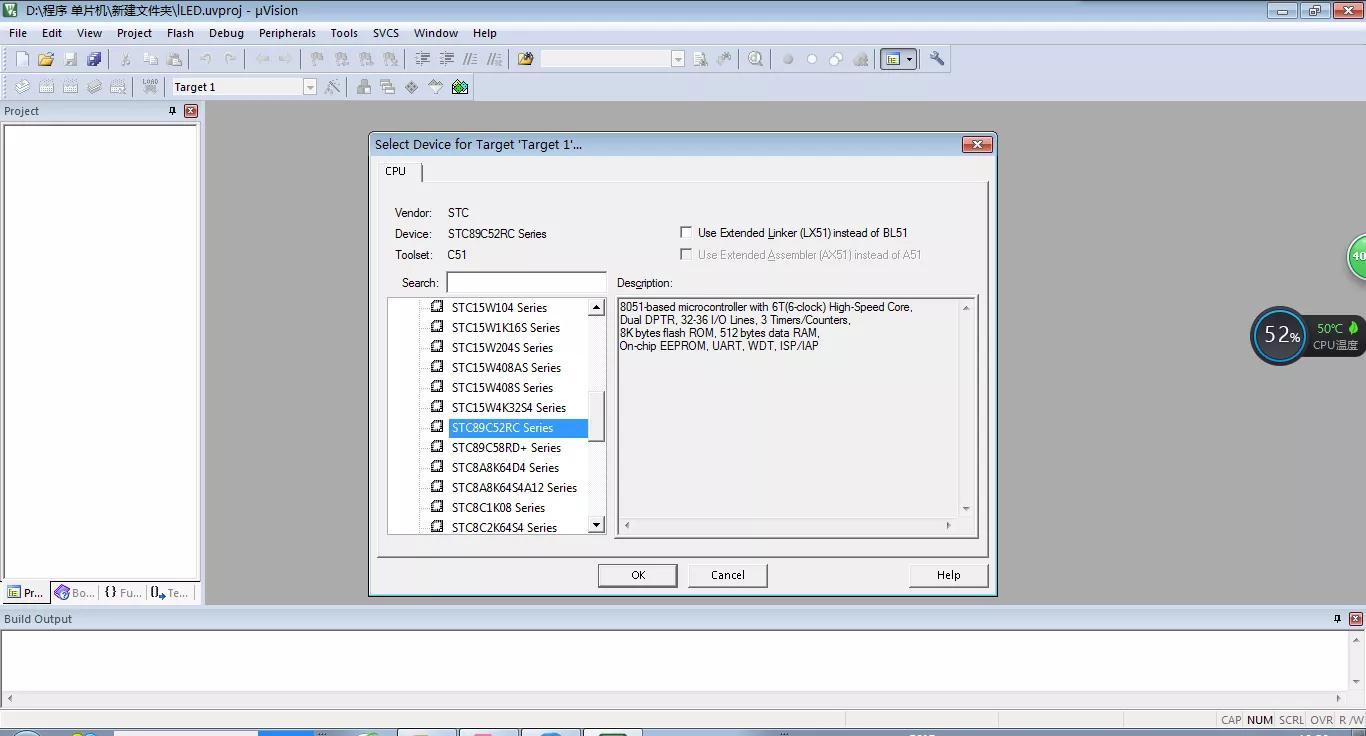Select the highlighted STC89C52RC Series device
The image size is (1366, 736).
(x=518, y=428)
